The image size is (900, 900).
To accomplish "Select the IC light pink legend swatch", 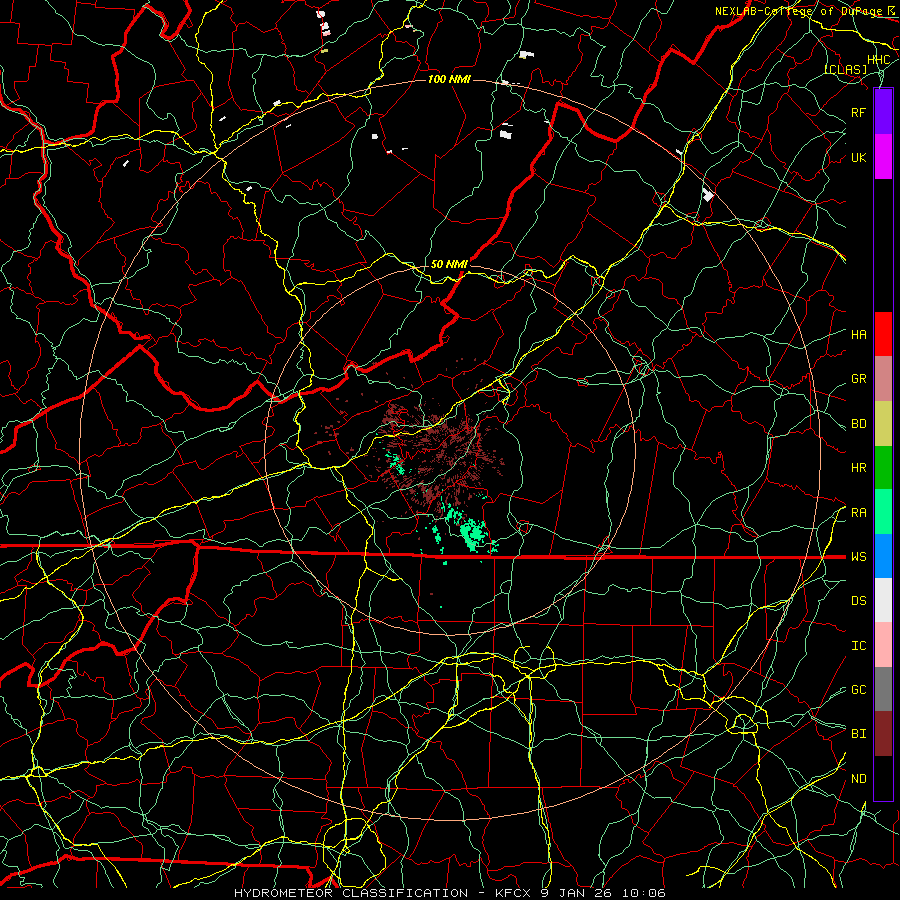I will 883,645.
